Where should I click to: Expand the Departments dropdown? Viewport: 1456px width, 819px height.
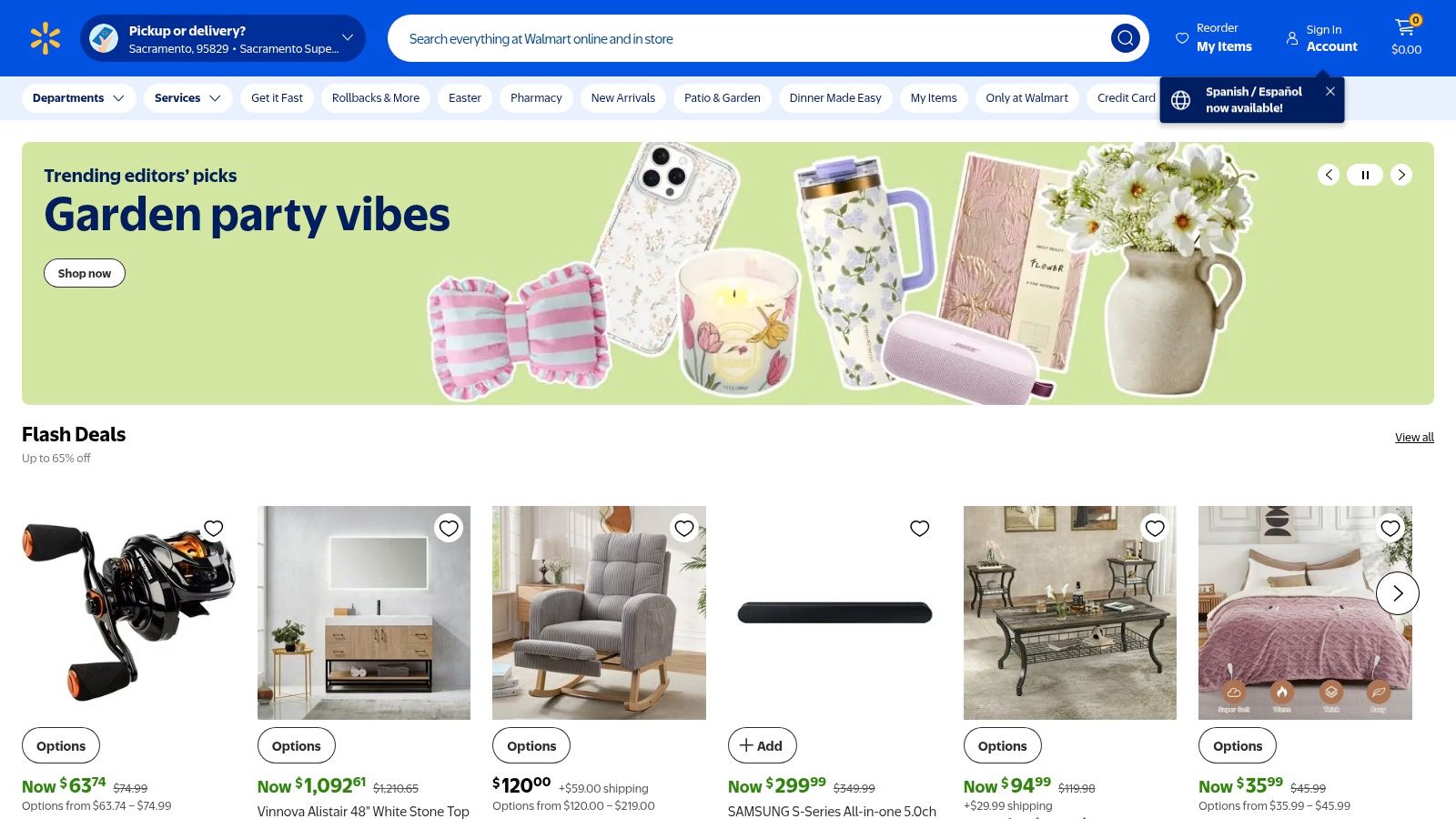point(79,98)
